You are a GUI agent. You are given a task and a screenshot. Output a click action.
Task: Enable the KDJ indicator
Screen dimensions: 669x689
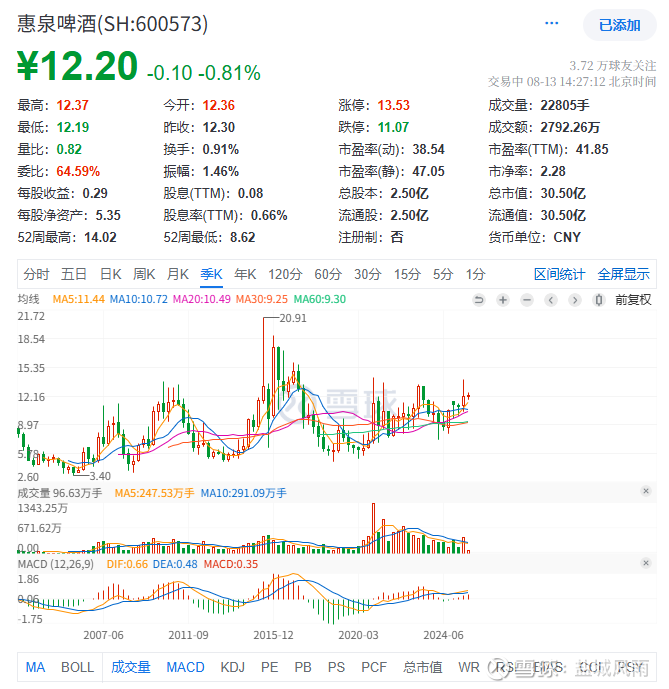233,667
